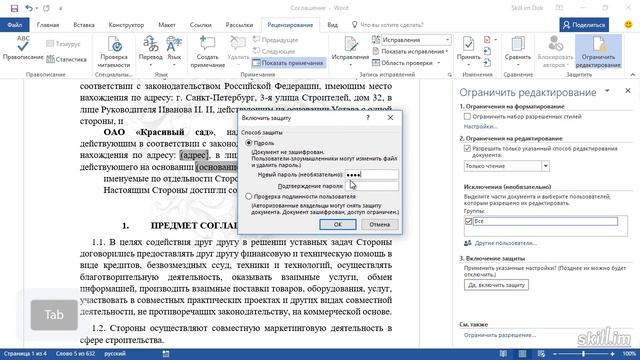Undo the last action in the quick access toolbar
The height and width of the screenshot is (360, 640).
coord(29,8)
